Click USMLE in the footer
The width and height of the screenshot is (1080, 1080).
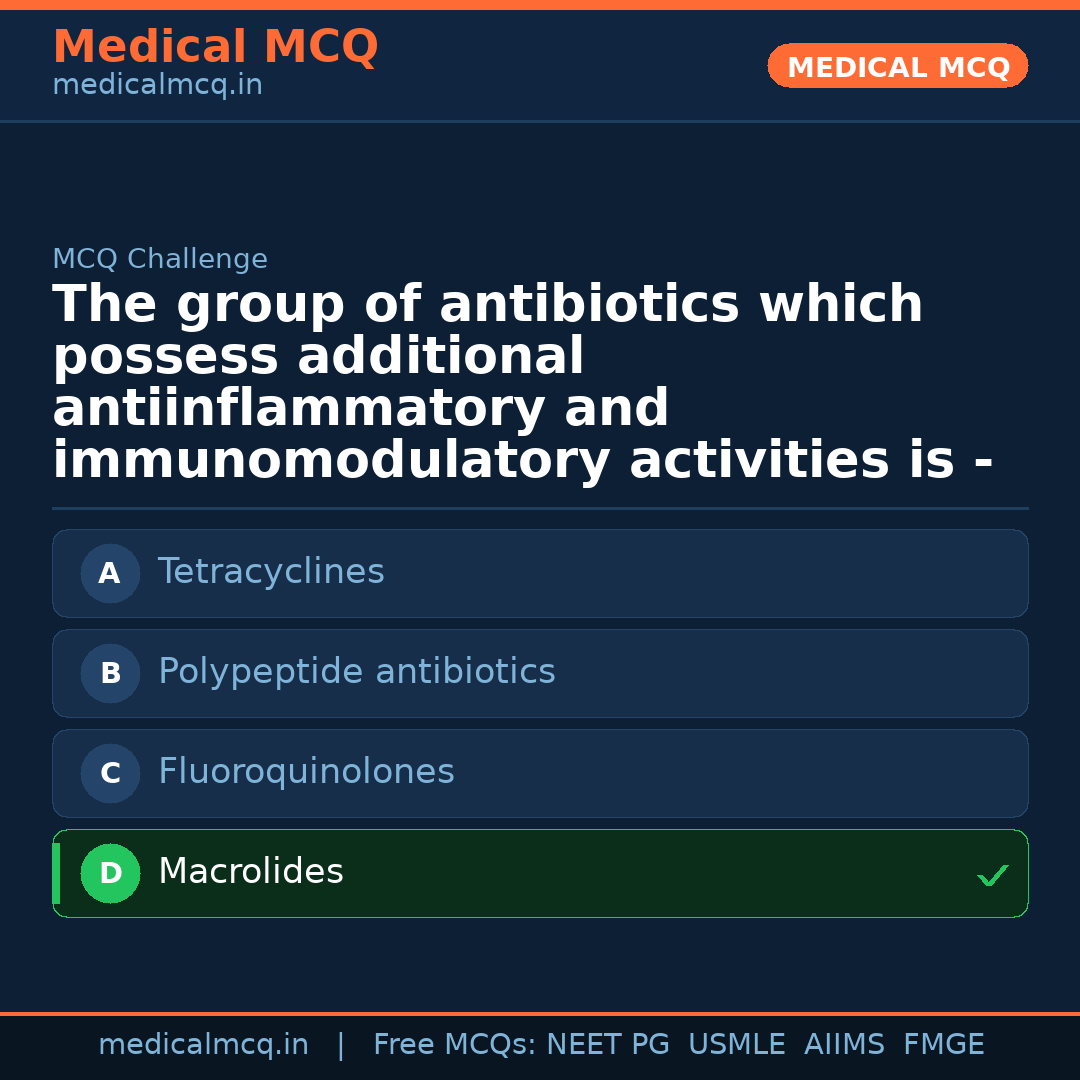pyautogui.click(x=736, y=1045)
